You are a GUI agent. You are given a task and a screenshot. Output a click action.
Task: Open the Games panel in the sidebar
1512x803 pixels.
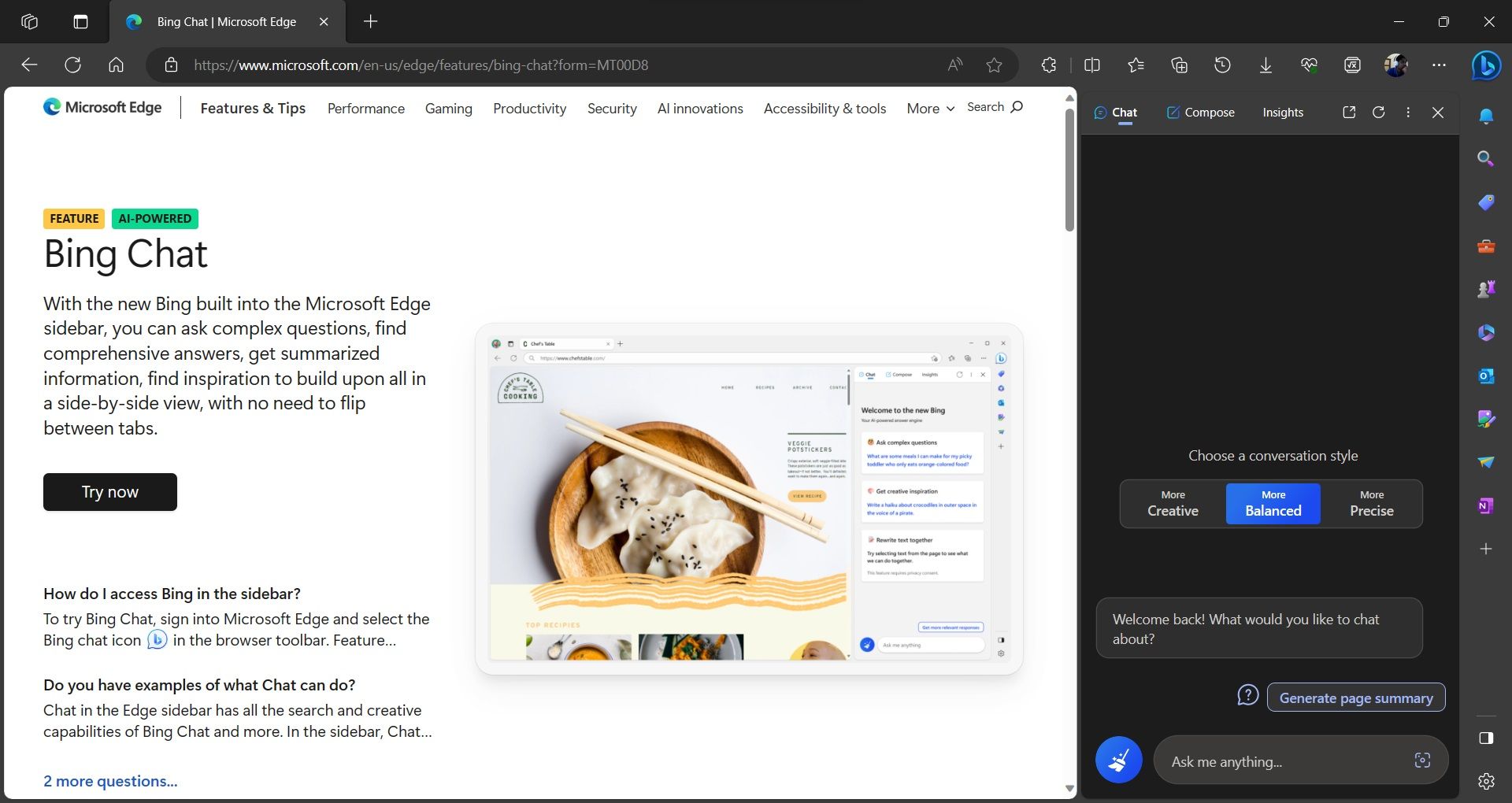[1487, 288]
